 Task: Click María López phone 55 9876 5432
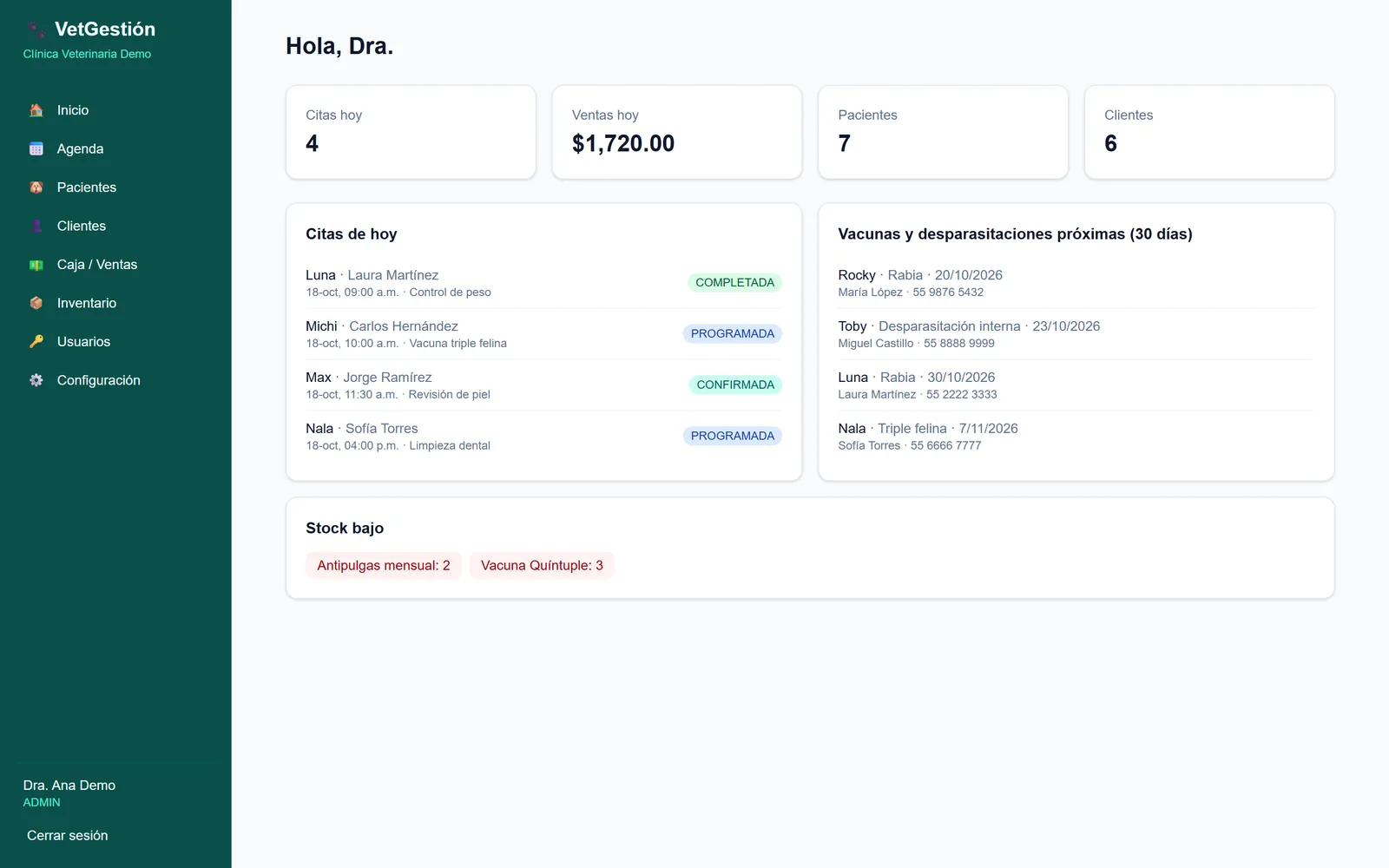(x=948, y=293)
